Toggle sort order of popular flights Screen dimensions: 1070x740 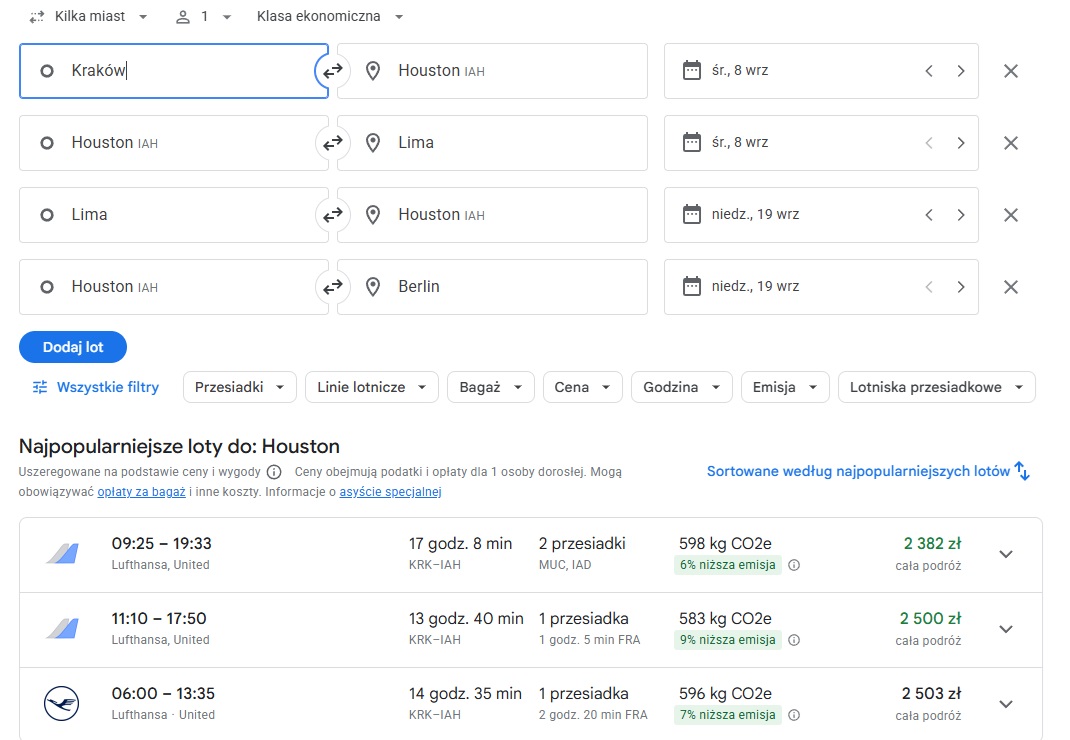pyautogui.click(x=868, y=471)
